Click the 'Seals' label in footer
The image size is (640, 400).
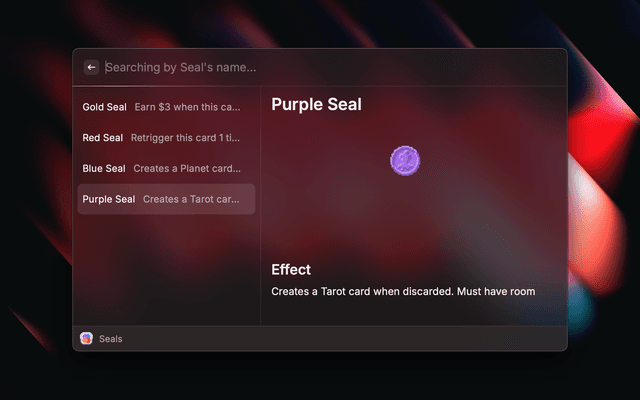[x=111, y=339]
